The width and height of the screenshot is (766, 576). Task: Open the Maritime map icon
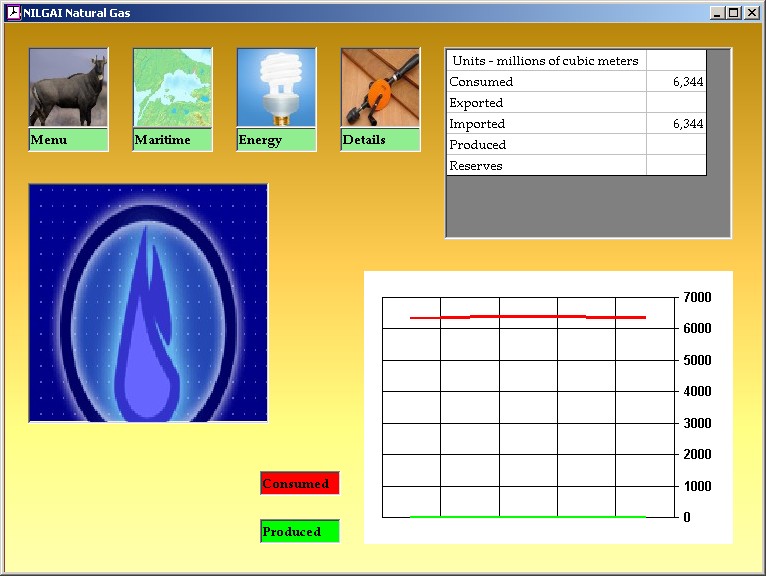coord(172,88)
